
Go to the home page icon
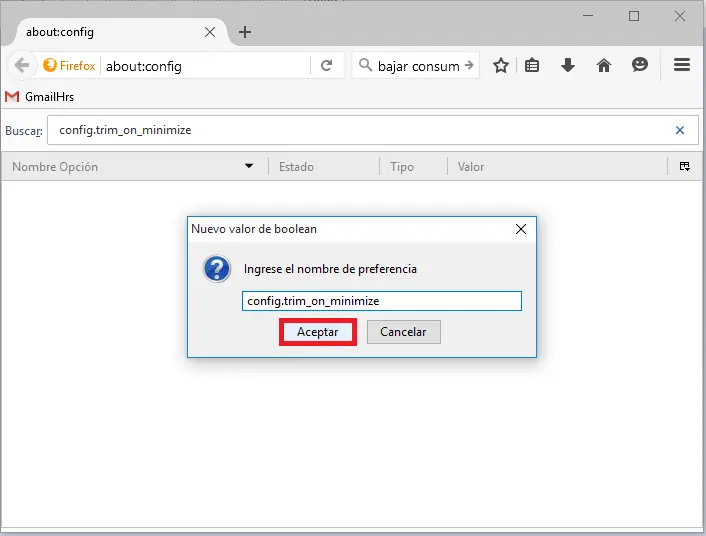coord(604,66)
